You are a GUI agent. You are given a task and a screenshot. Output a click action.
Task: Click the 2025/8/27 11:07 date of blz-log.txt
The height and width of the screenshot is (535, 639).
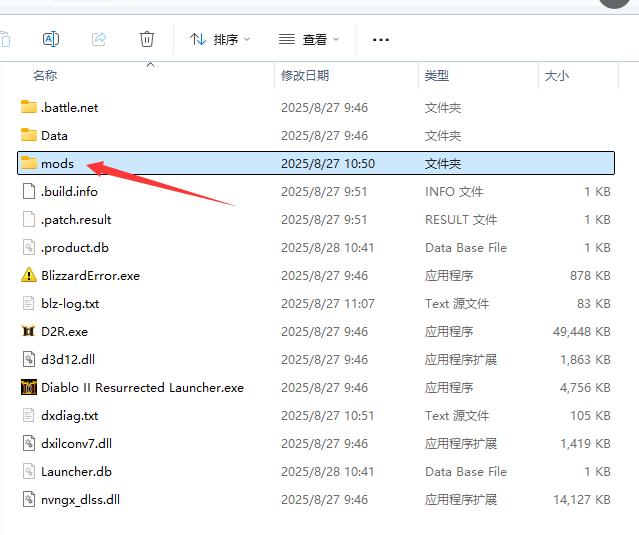click(328, 304)
